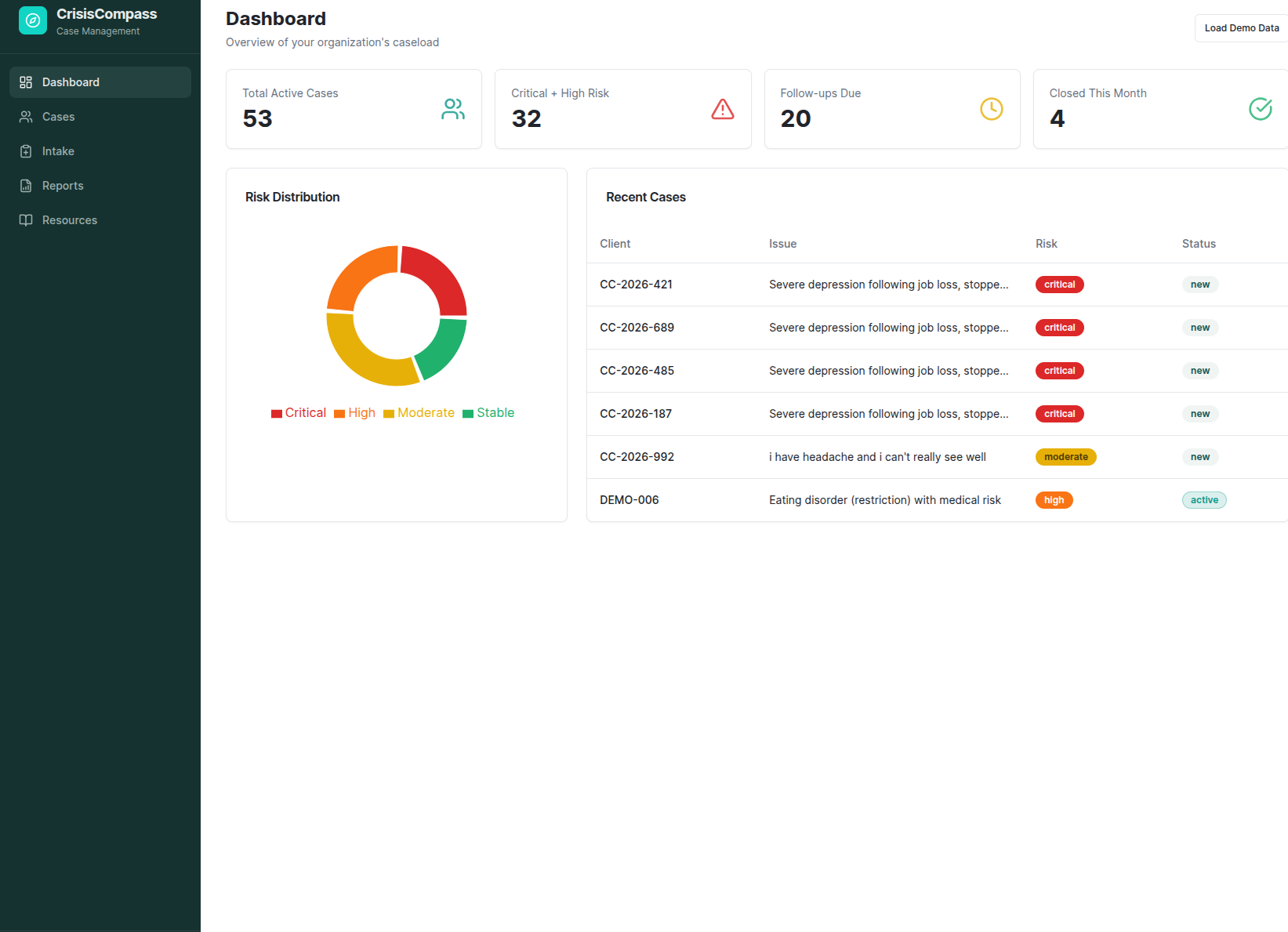Click the critical badge for CC-2026-187
This screenshot has height=932, width=1288.
pyautogui.click(x=1059, y=414)
